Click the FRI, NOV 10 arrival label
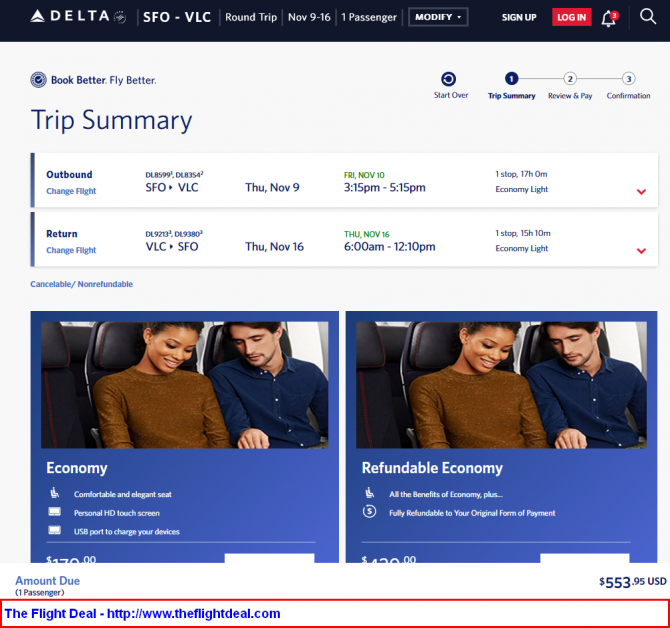 364,175
